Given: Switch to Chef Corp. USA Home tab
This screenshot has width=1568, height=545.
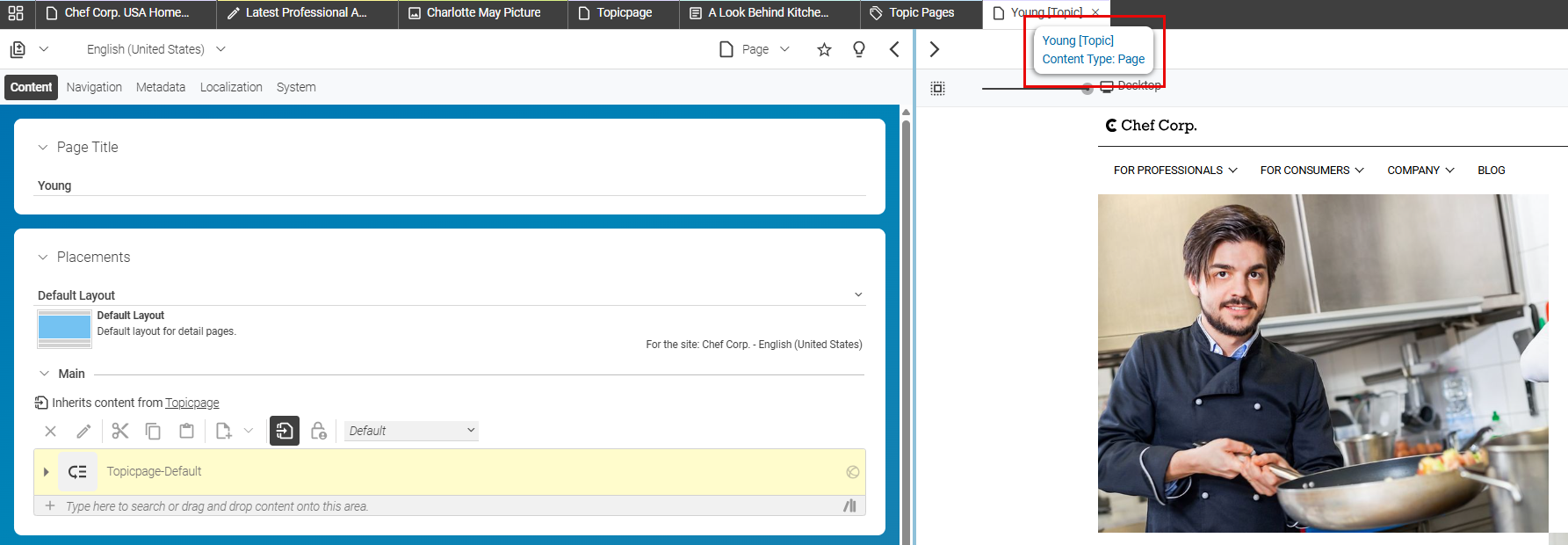Looking at the screenshot, I should pos(126,13).
